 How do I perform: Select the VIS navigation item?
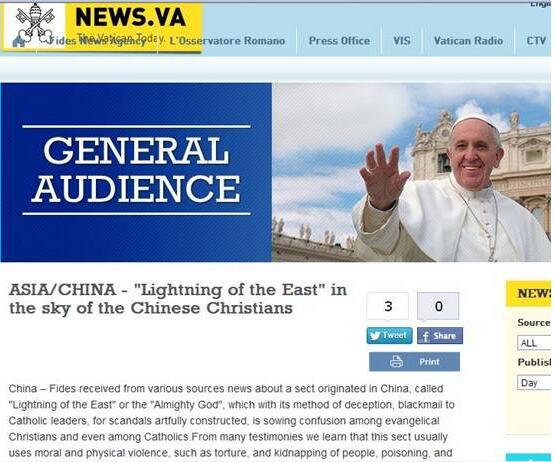tap(402, 41)
